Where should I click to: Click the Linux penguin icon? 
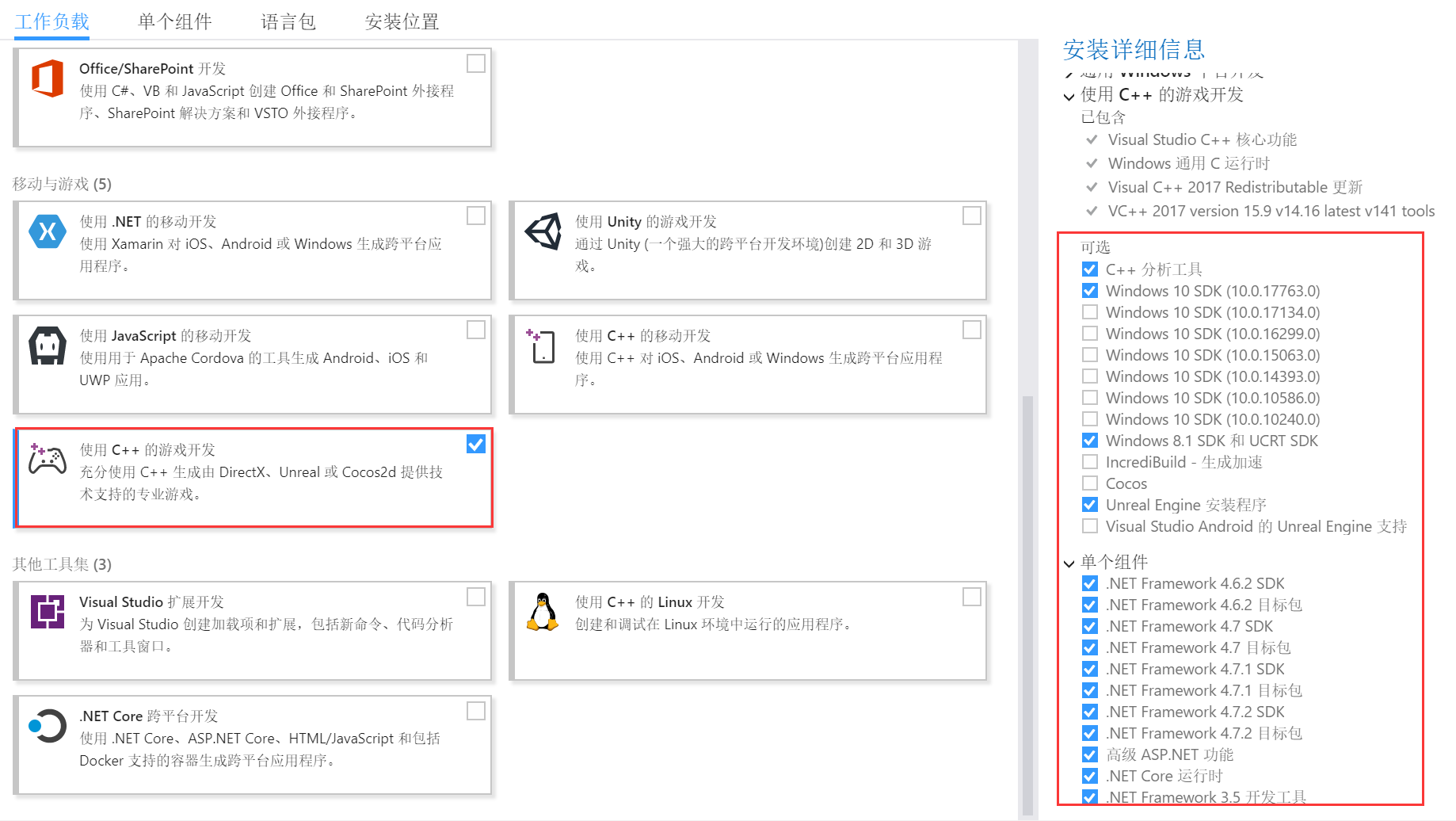(542, 612)
